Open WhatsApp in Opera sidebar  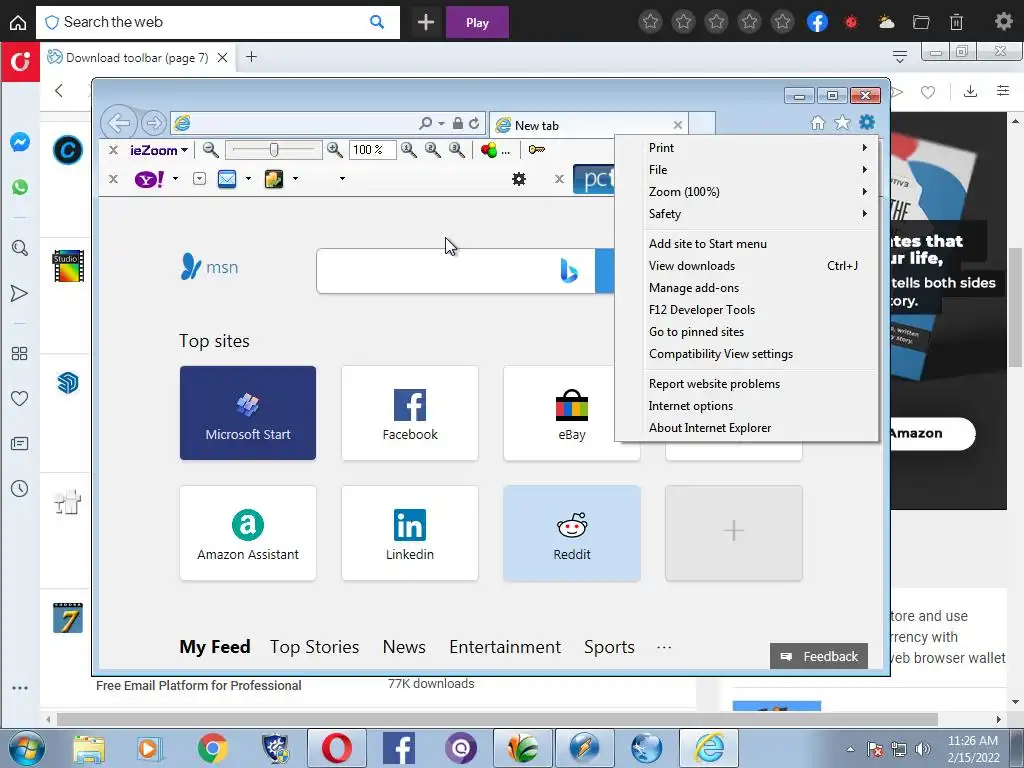coord(20,187)
